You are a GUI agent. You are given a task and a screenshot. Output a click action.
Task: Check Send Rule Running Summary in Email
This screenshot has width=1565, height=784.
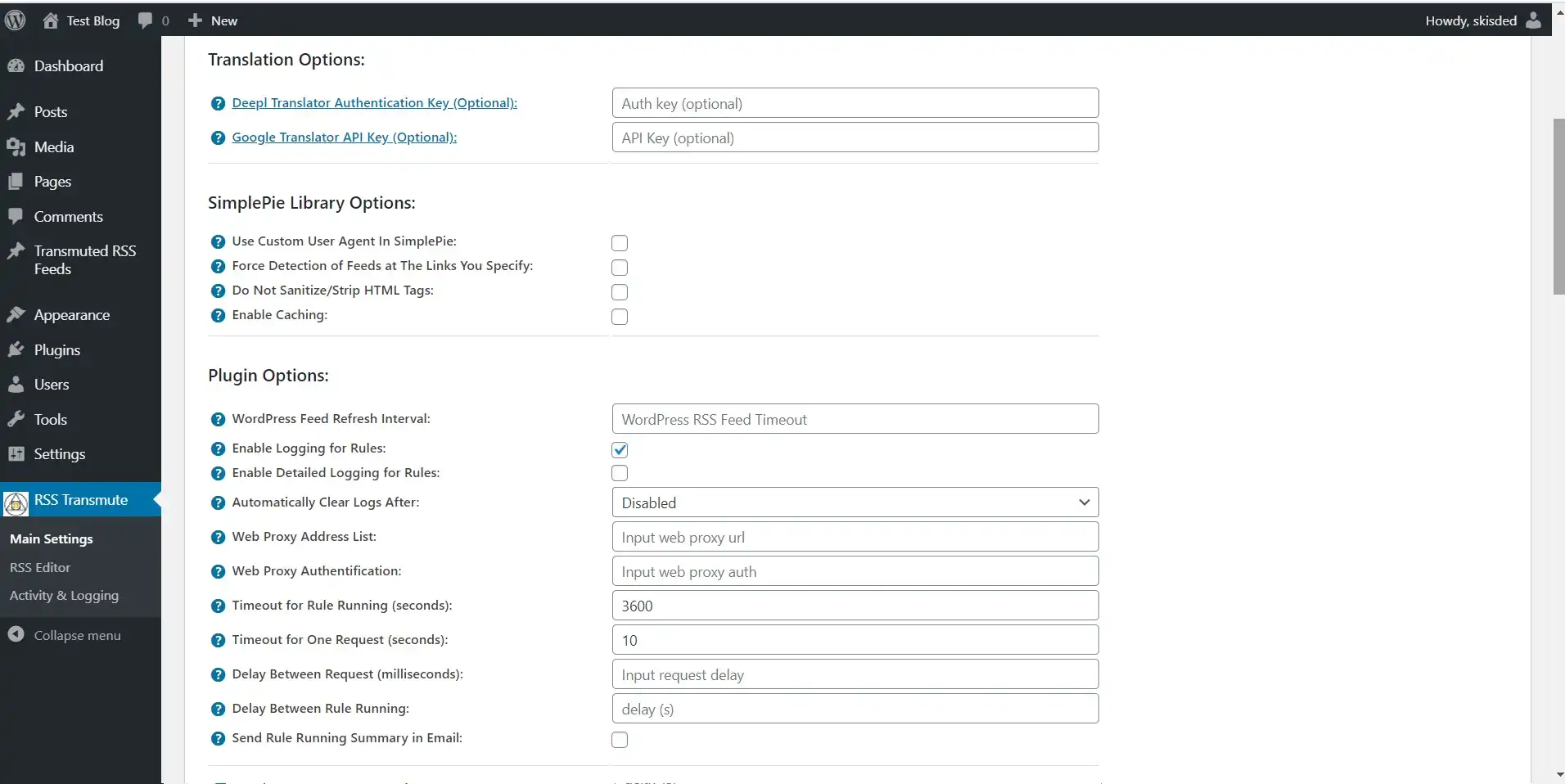pos(620,740)
